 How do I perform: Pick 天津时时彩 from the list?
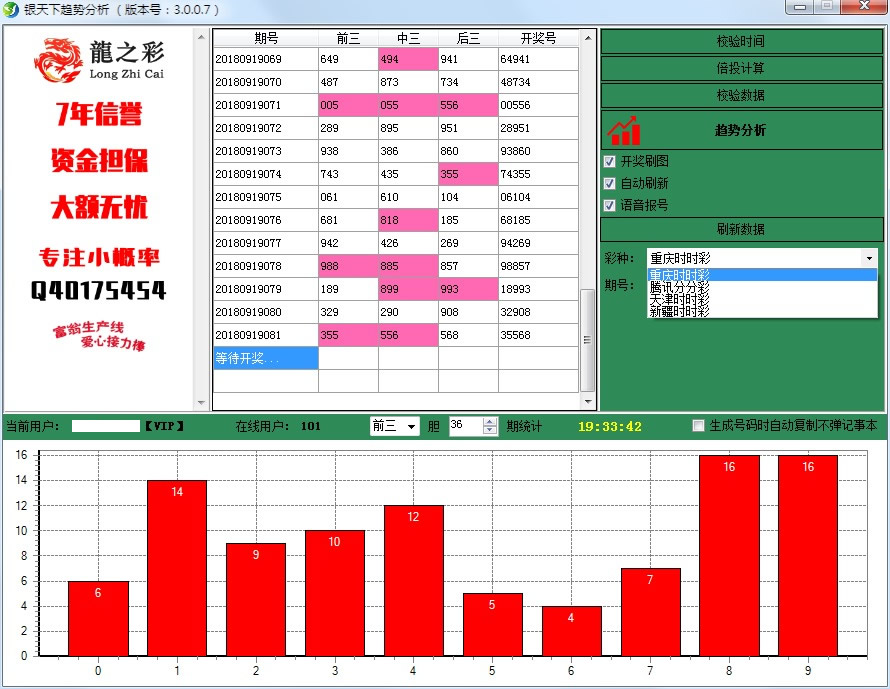pyautogui.click(x=679, y=299)
